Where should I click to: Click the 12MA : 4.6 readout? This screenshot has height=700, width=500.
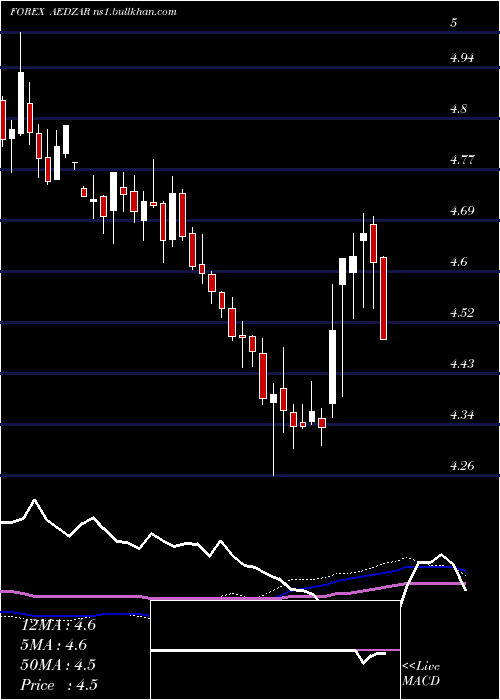(x=59, y=625)
